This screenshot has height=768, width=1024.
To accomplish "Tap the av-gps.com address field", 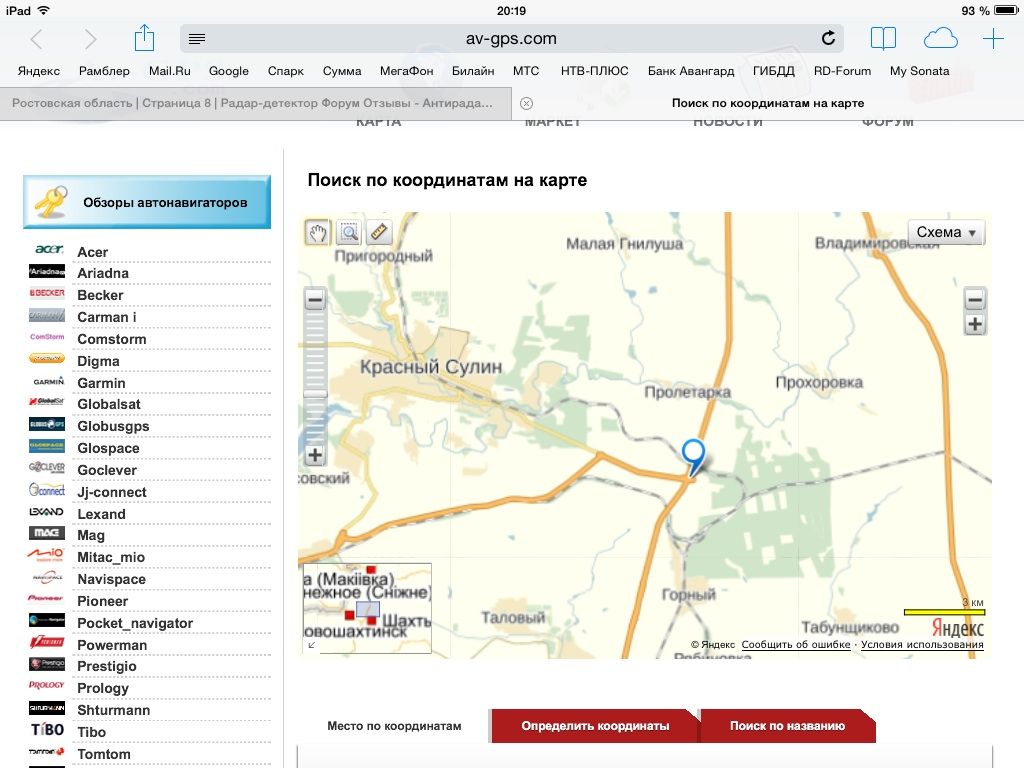I will pyautogui.click(x=511, y=39).
